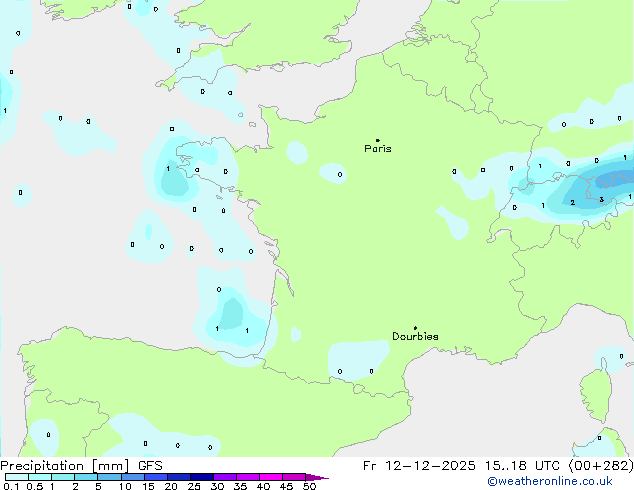Select legend swatch between 2 and 5

pyautogui.click(x=86, y=477)
